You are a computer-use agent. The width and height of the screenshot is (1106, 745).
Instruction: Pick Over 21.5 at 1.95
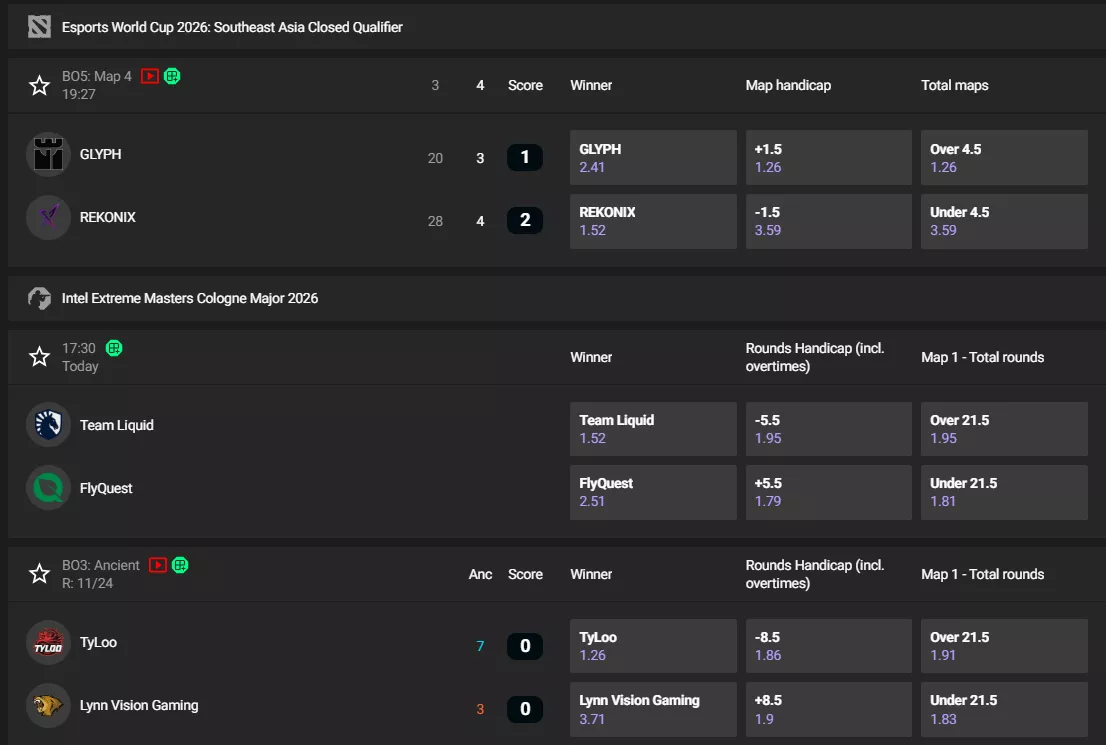(x=1004, y=429)
